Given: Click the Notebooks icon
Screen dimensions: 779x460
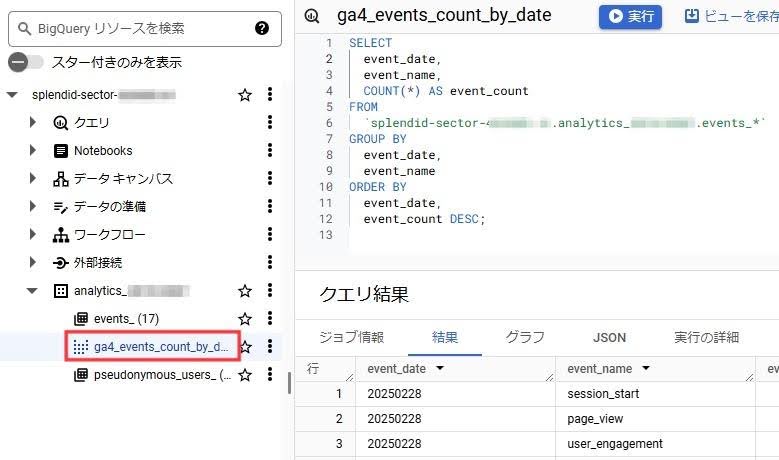Looking at the screenshot, I should [x=61, y=151].
